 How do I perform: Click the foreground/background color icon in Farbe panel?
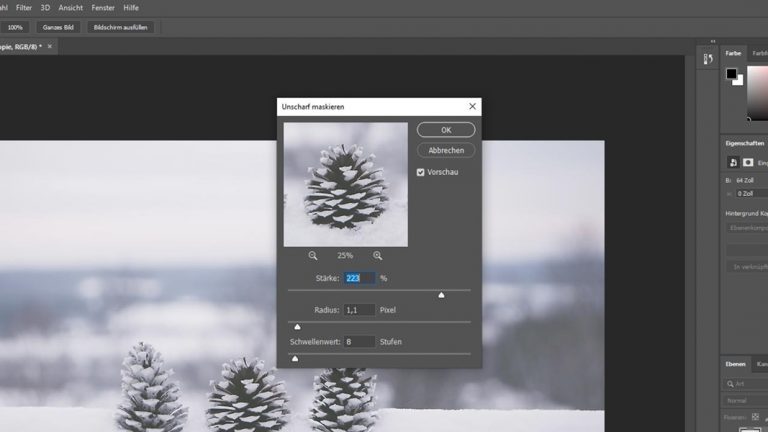(734, 76)
